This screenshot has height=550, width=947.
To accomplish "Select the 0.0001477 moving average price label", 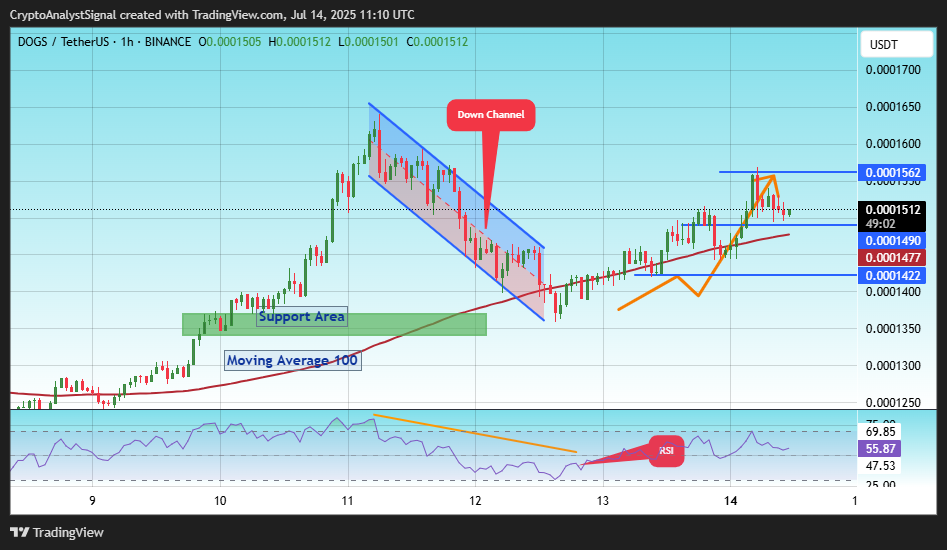I will (893, 258).
